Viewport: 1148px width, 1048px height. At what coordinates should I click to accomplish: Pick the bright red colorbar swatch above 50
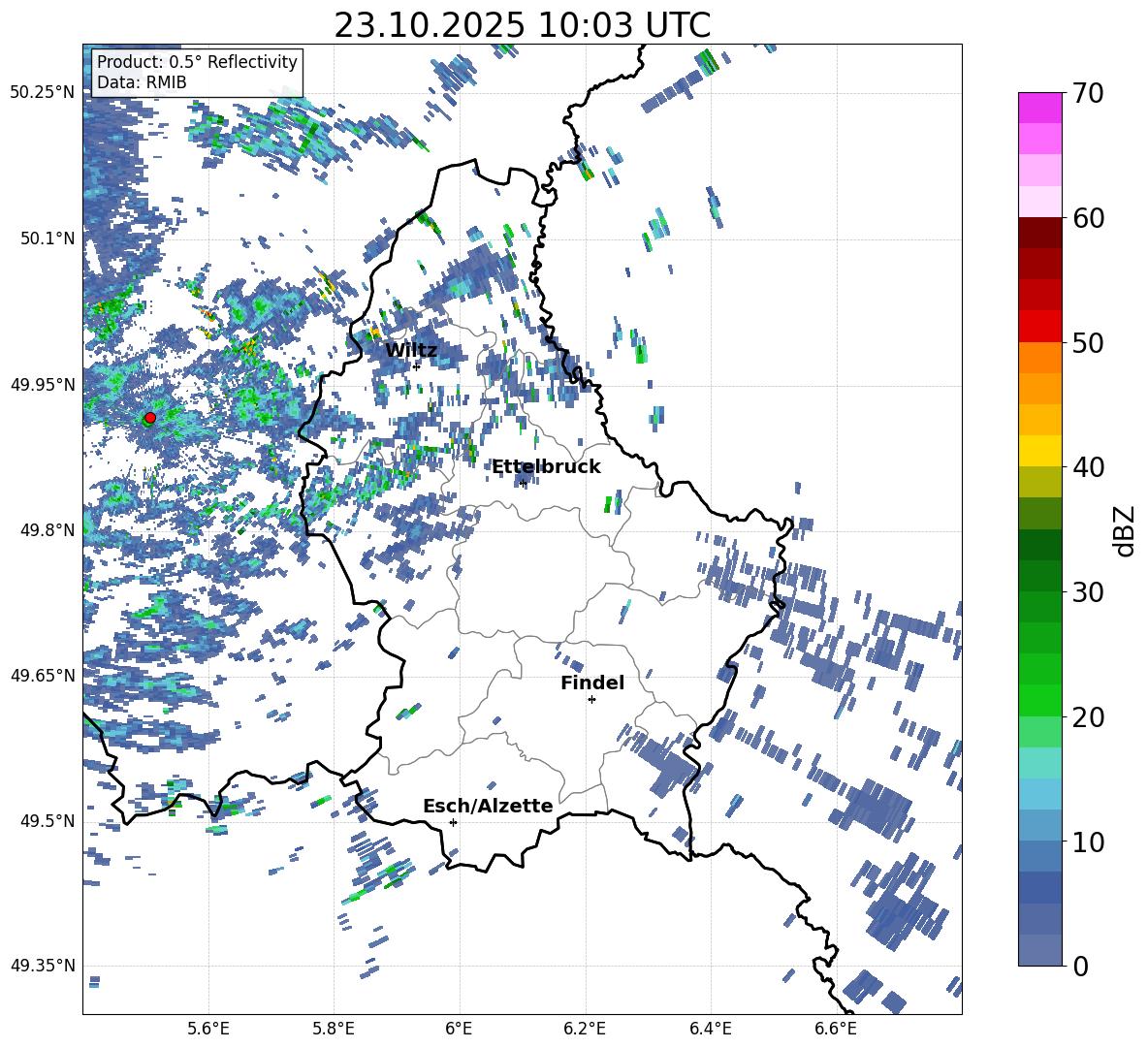click(1040, 326)
